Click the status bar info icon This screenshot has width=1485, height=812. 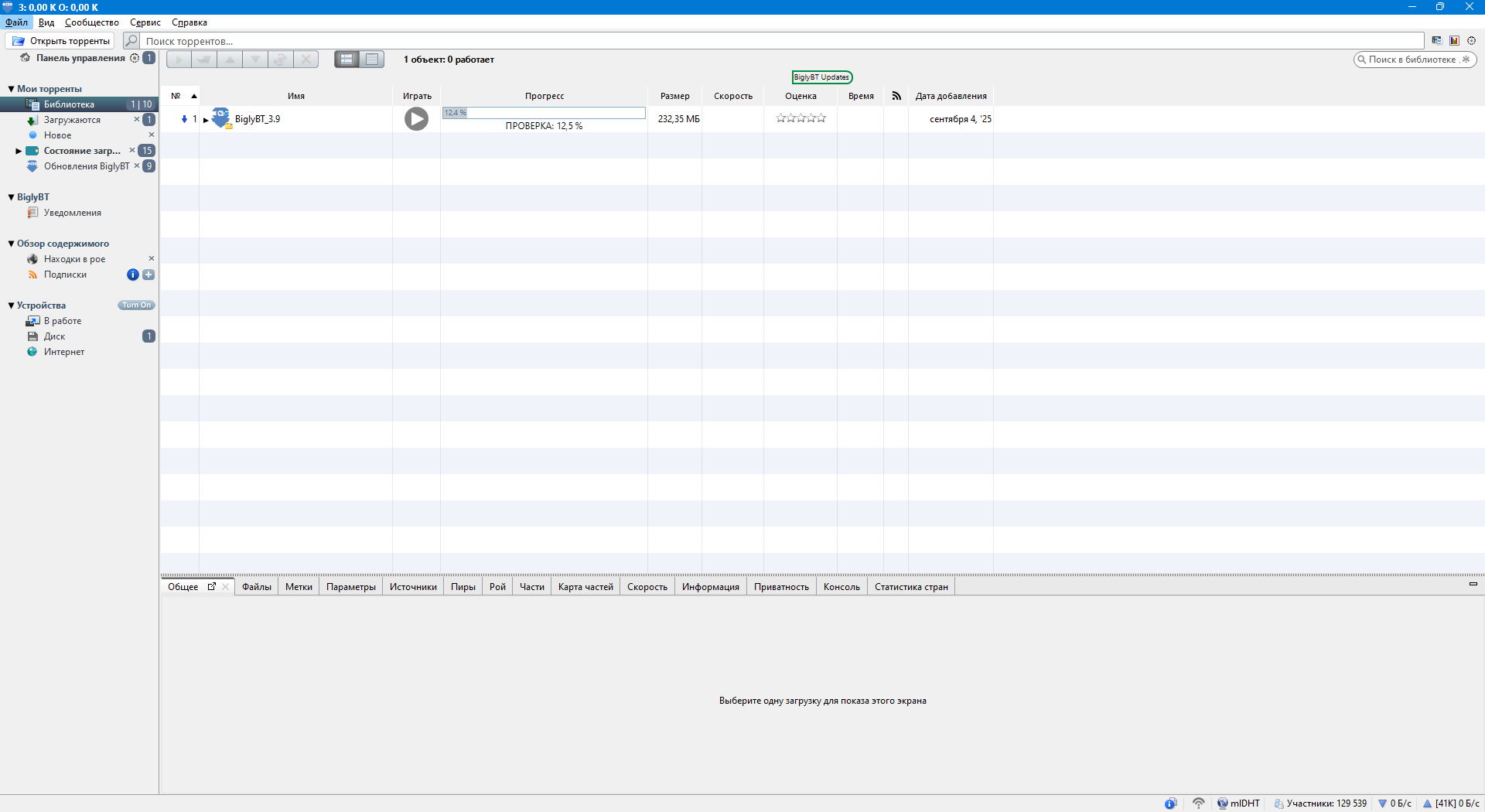[1171, 803]
